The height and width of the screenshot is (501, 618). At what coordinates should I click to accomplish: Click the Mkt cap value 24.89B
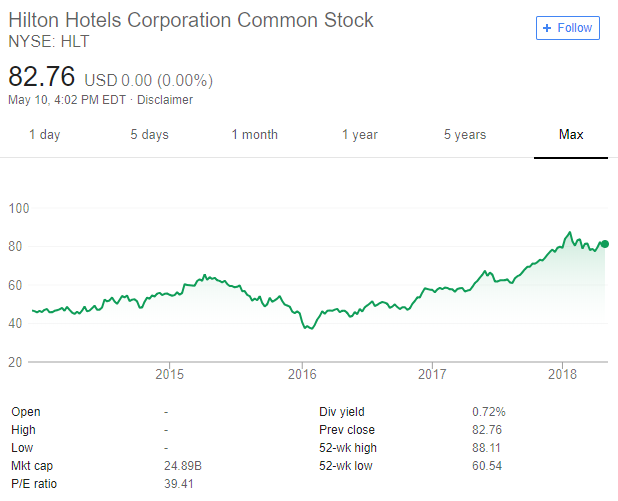[x=183, y=466]
